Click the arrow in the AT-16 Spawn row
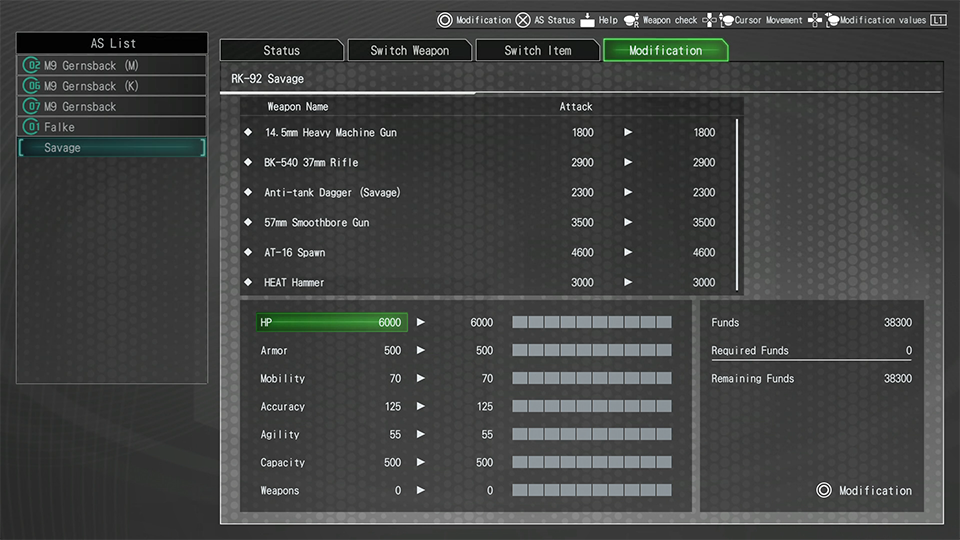 [628, 252]
